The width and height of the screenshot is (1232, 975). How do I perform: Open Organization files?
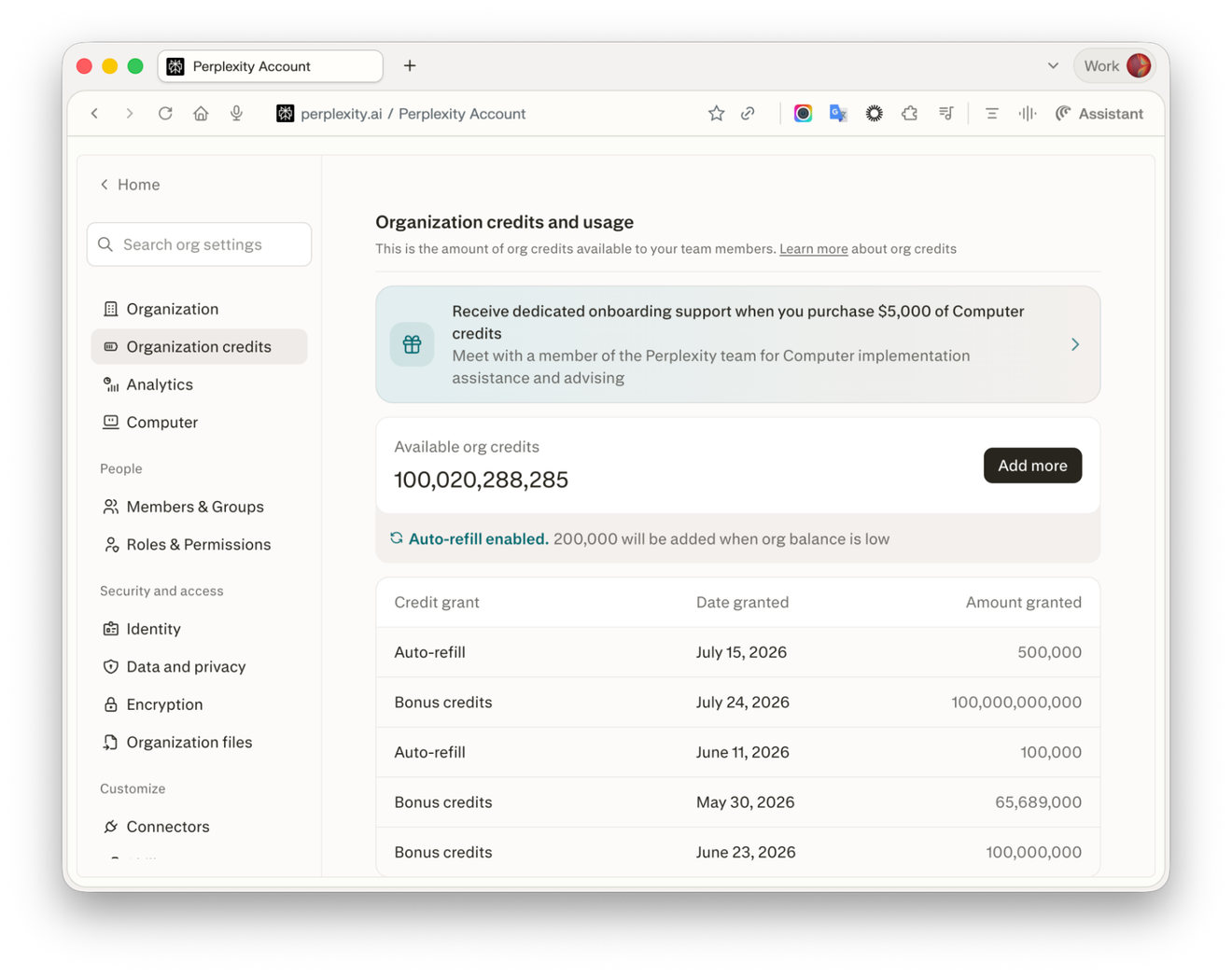[x=199, y=743]
